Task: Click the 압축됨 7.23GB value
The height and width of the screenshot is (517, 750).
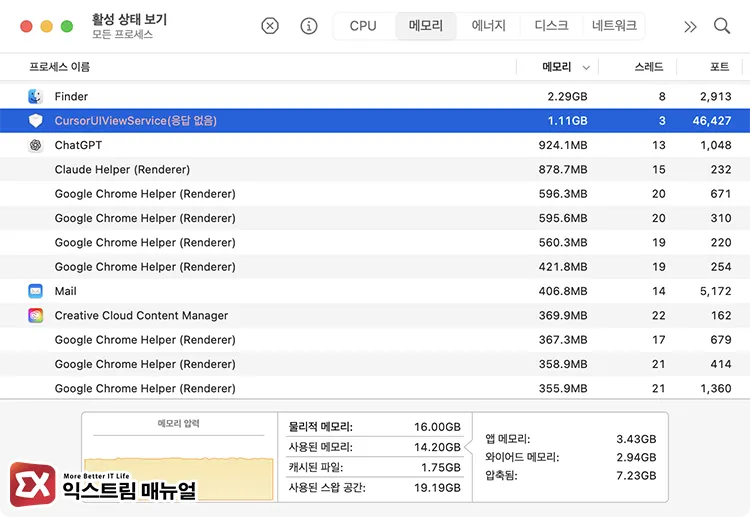Action: [636, 475]
